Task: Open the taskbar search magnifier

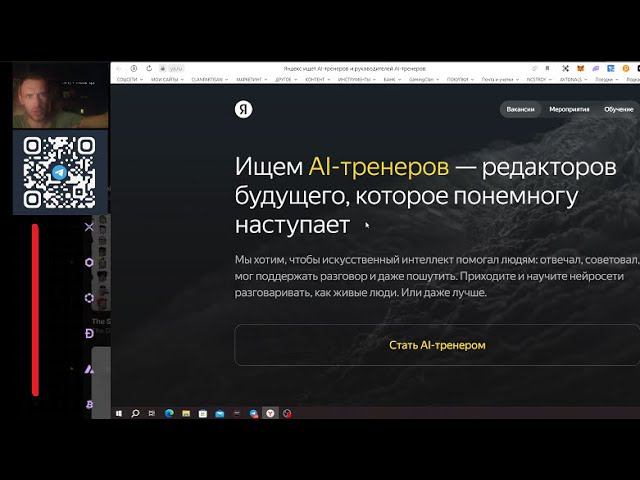Action: [x=136, y=413]
